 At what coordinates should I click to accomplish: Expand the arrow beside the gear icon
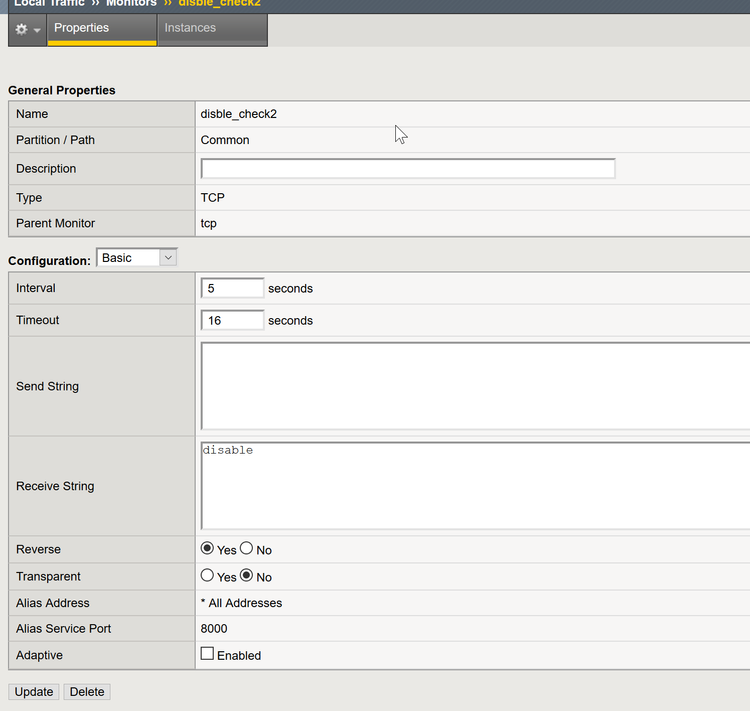pos(37,30)
